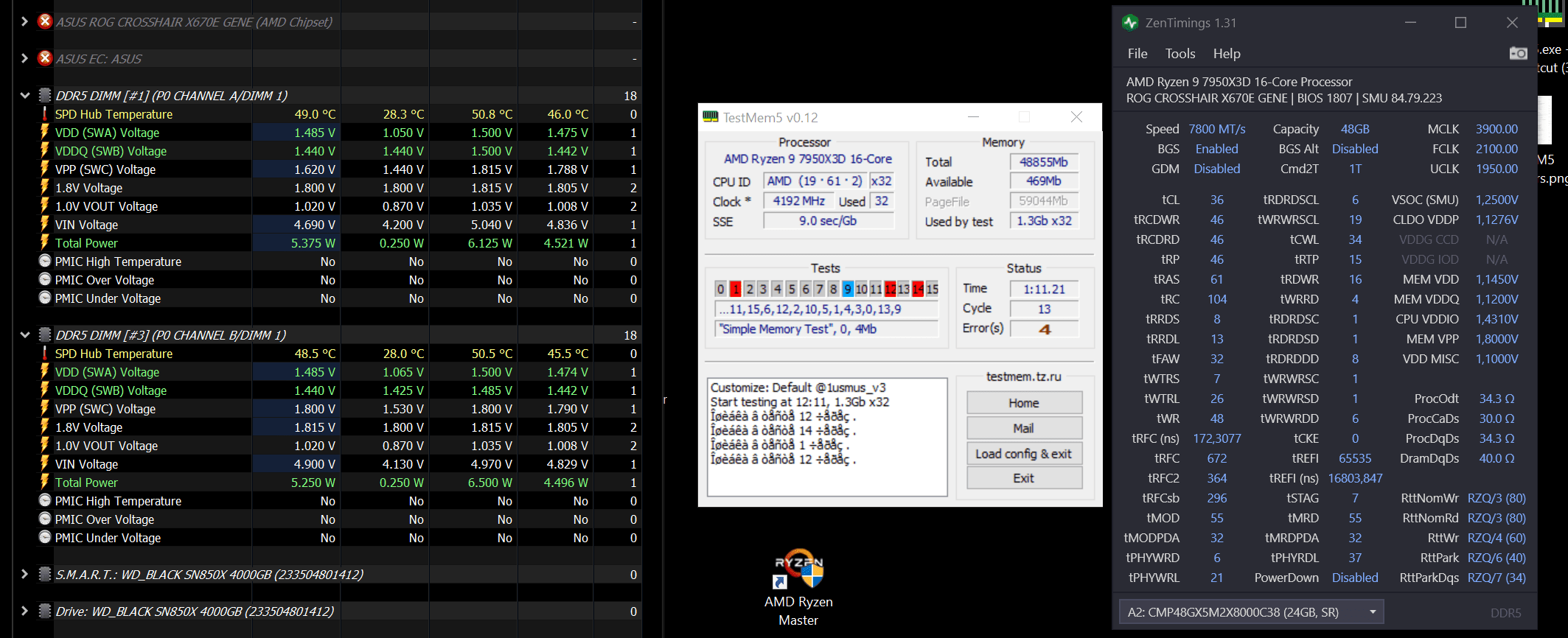Click the "Simple Memory Test", 0, 4Mb field
1568x638 pixels.
[x=826, y=329]
